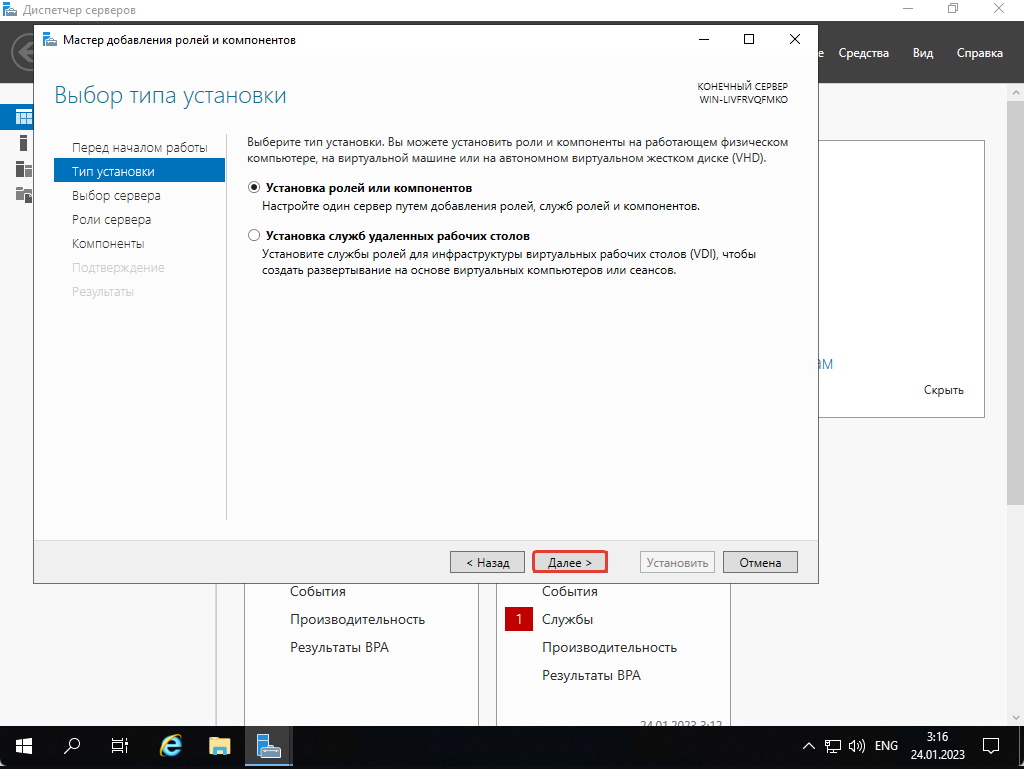The height and width of the screenshot is (769, 1024).
Task: Show hidden tray icons chevron
Action: click(x=809, y=747)
